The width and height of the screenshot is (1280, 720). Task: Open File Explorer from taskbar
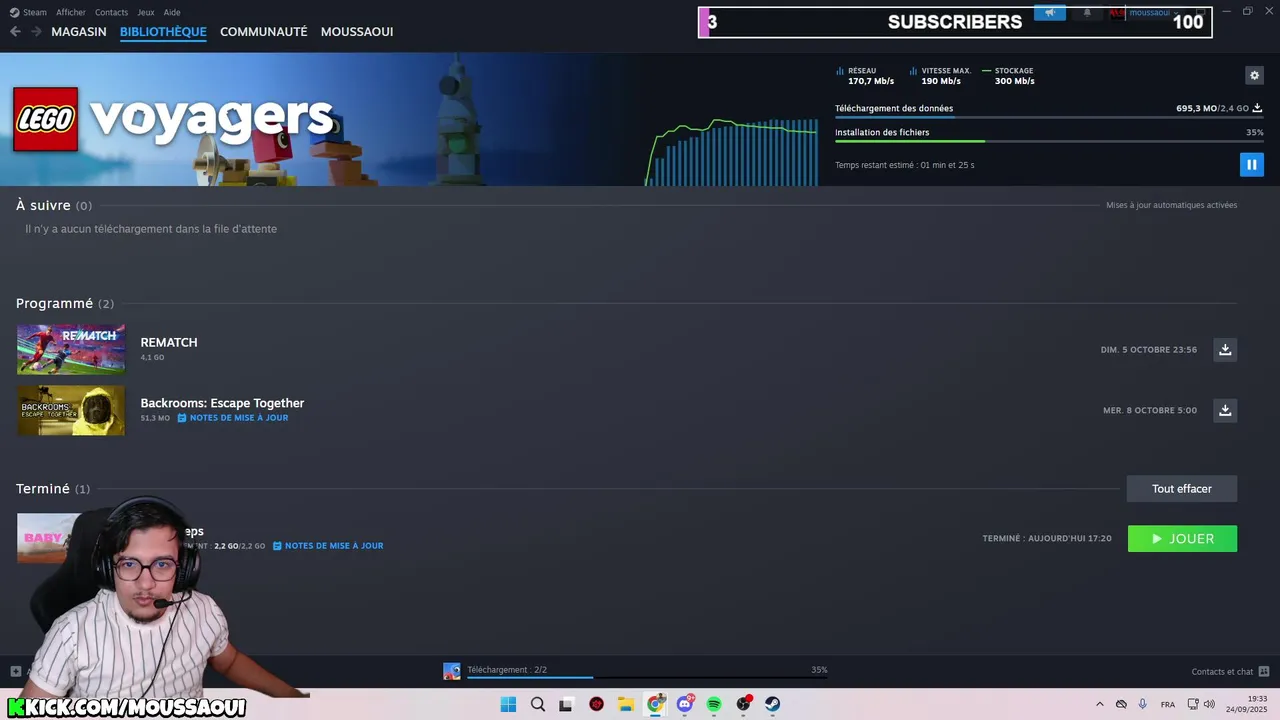point(626,704)
